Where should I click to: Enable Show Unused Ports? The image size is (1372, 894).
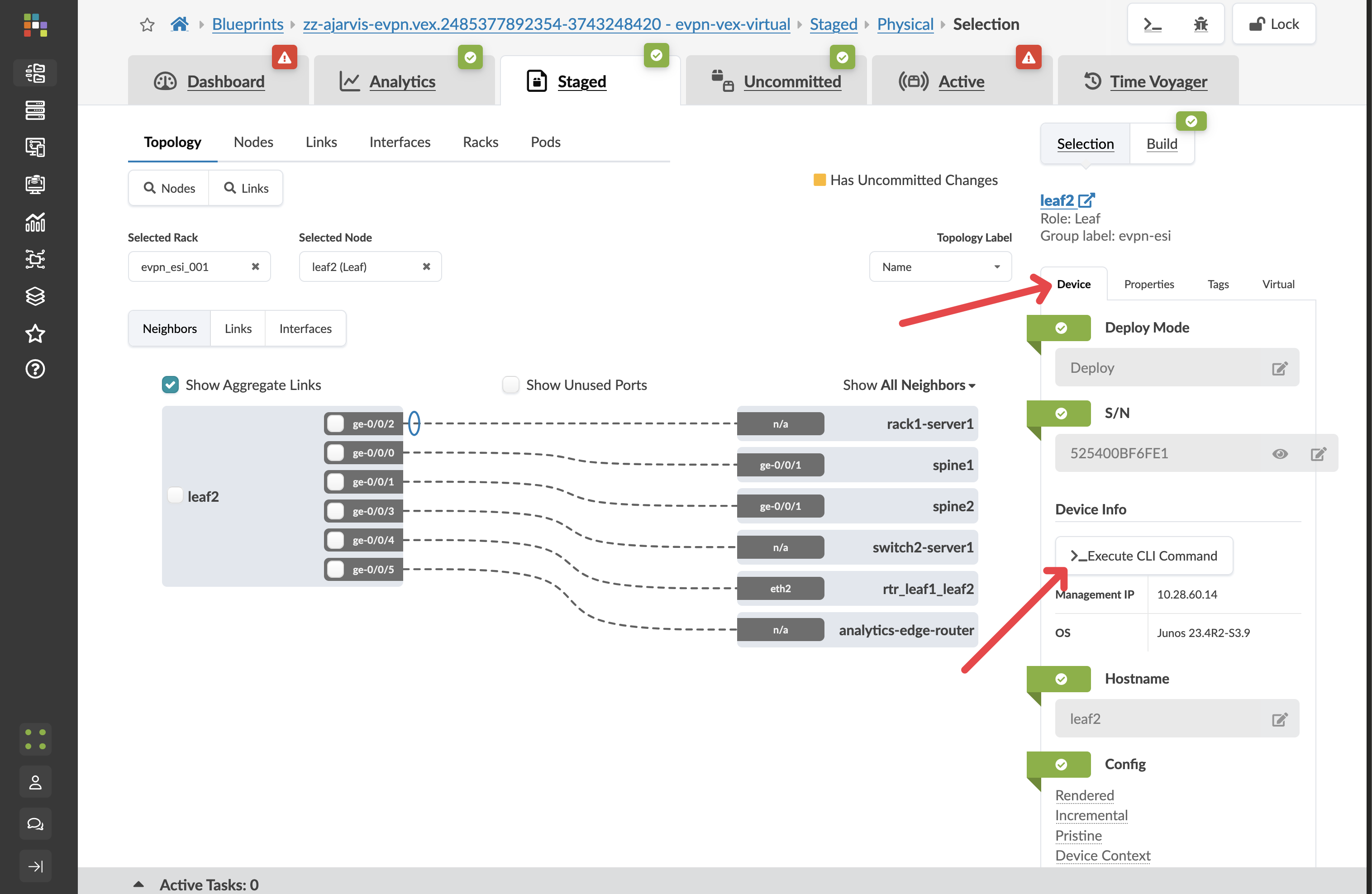[511, 385]
